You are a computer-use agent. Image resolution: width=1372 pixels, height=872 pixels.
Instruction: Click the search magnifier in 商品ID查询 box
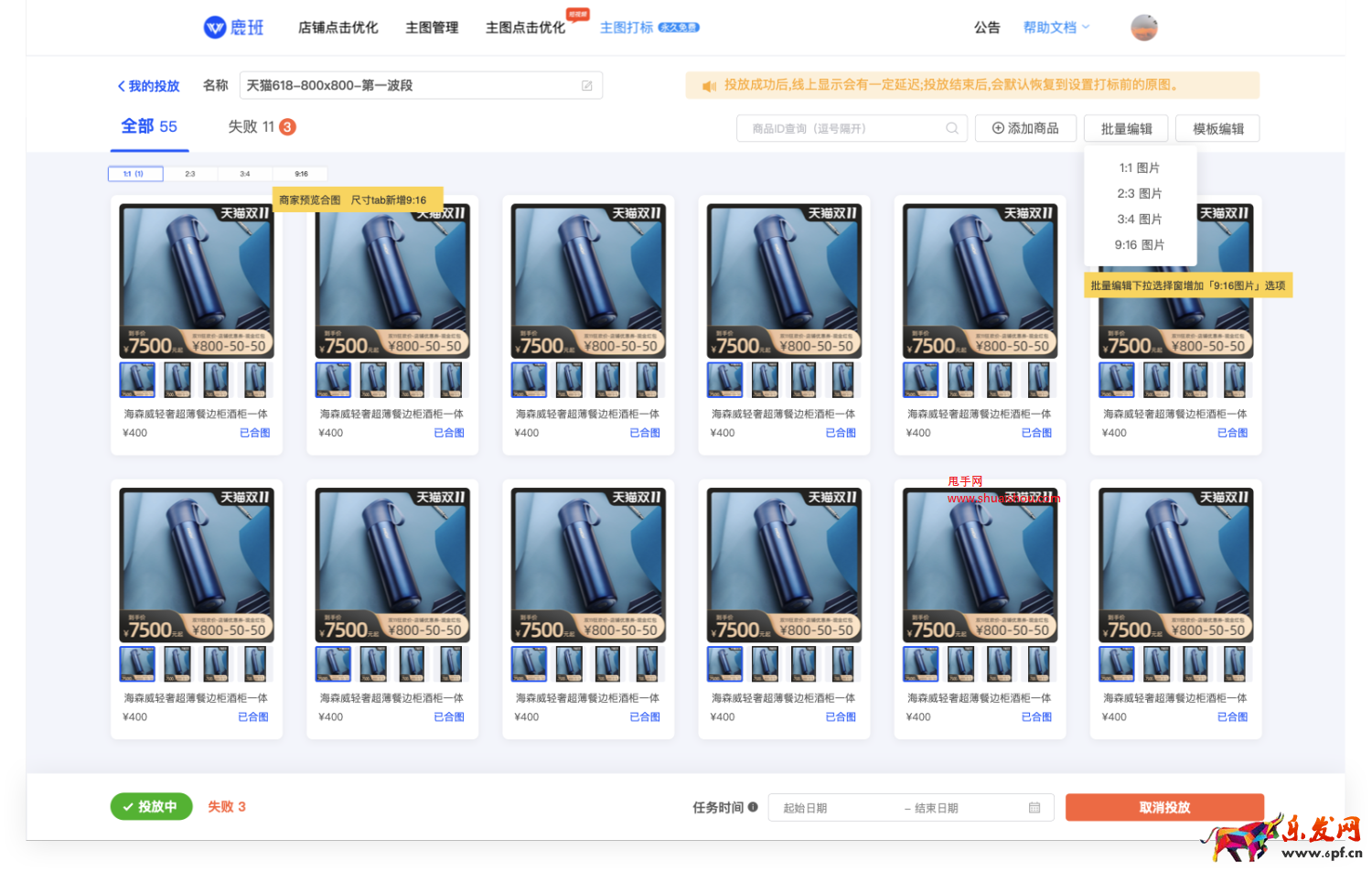pyautogui.click(x=952, y=128)
